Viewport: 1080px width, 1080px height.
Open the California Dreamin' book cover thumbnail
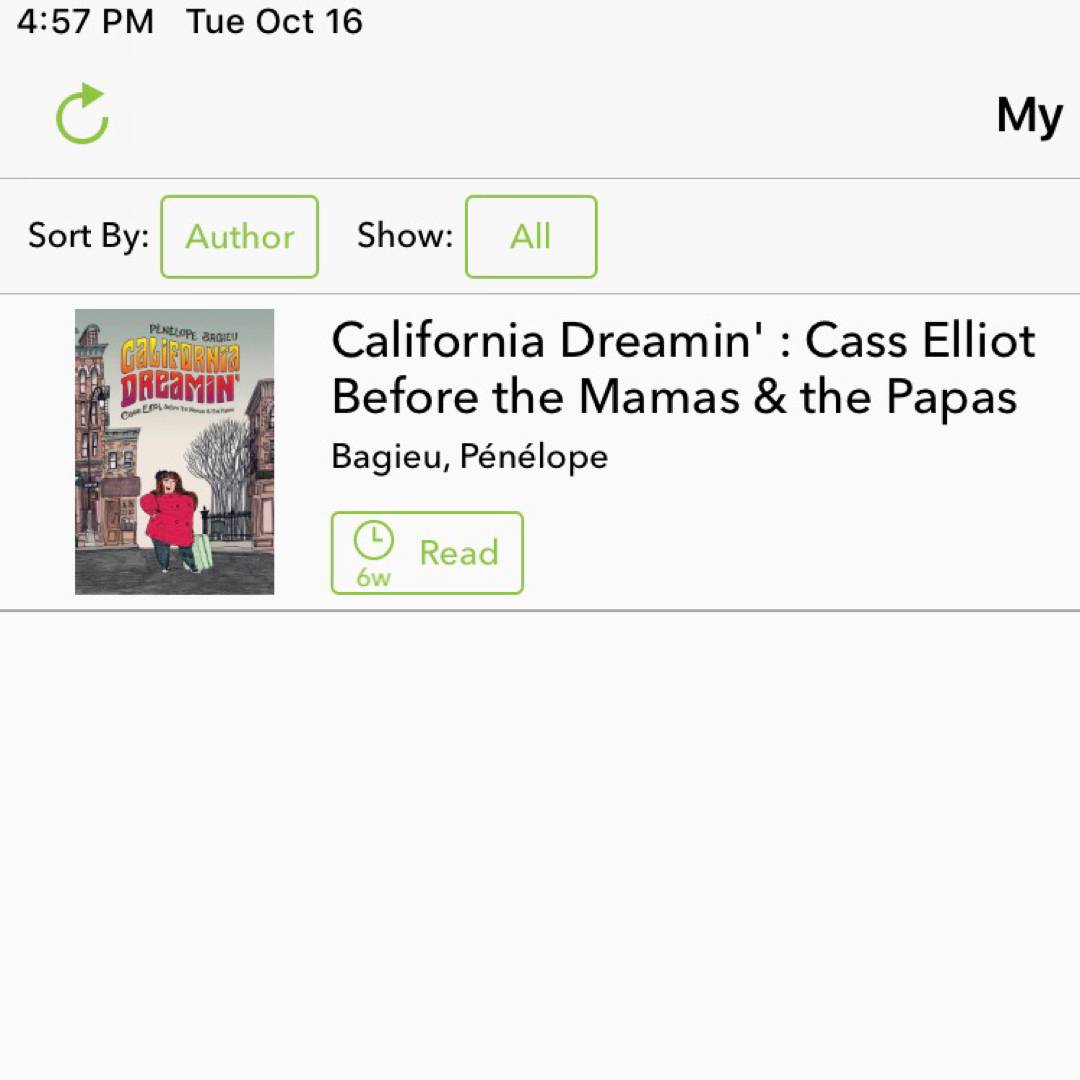pos(174,452)
